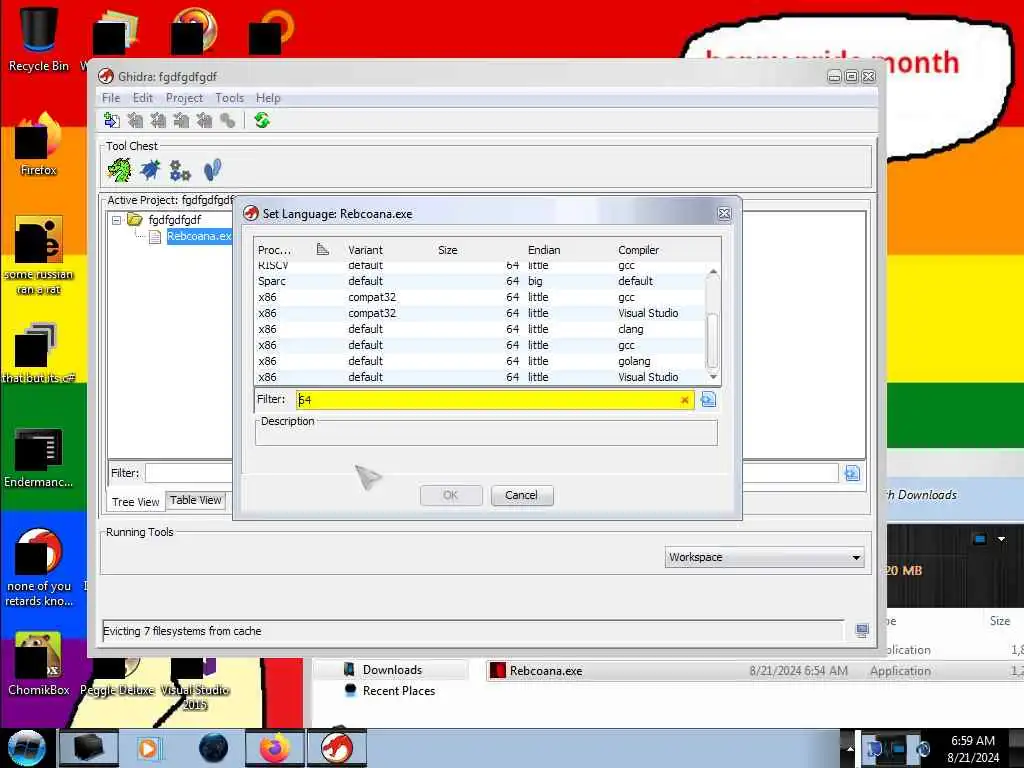Open the Workspace dropdown in Running Tools
The height and width of the screenshot is (768, 1024).
tap(764, 557)
